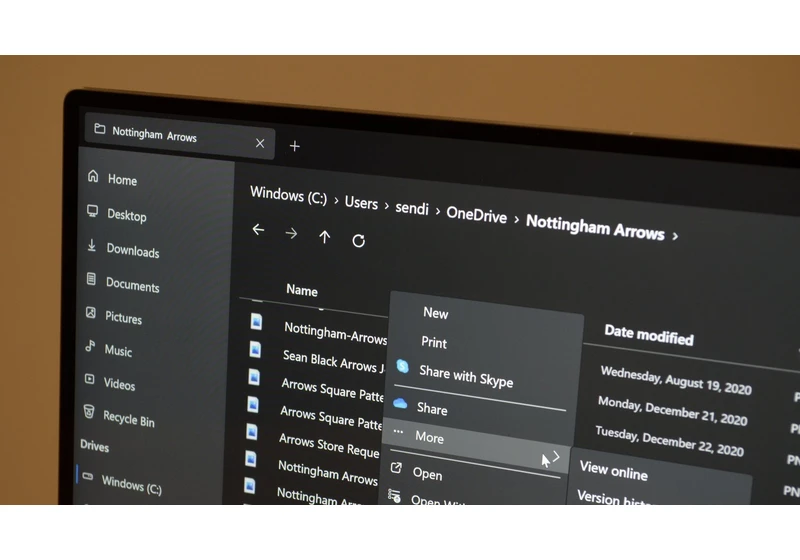This screenshot has height=560, width=800.
Task: Jump to sendi in the breadcrumb
Action: (x=412, y=208)
